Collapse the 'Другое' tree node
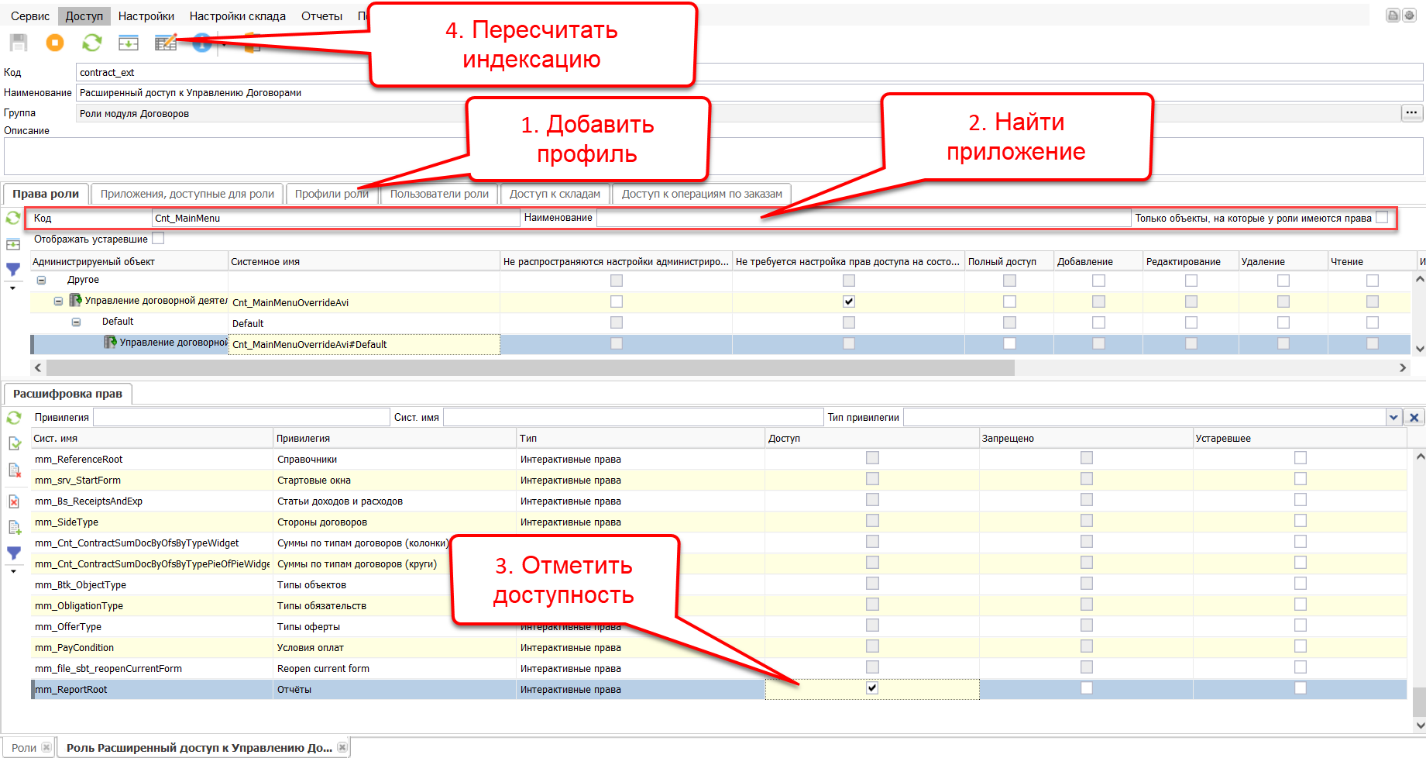Viewport: 1426px width, 758px height. [x=42, y=280]
